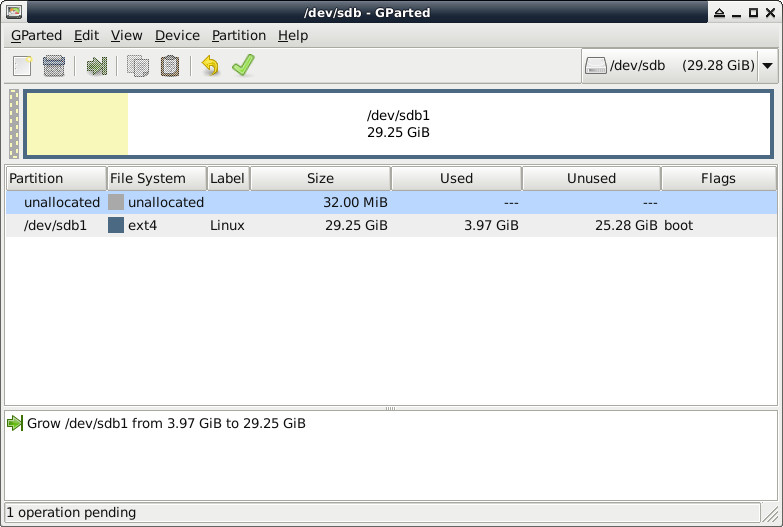Click the 25.28 GiB unused cell
Image resolution: width=783 pixels, height=527 pixels.
pos(626,225)
